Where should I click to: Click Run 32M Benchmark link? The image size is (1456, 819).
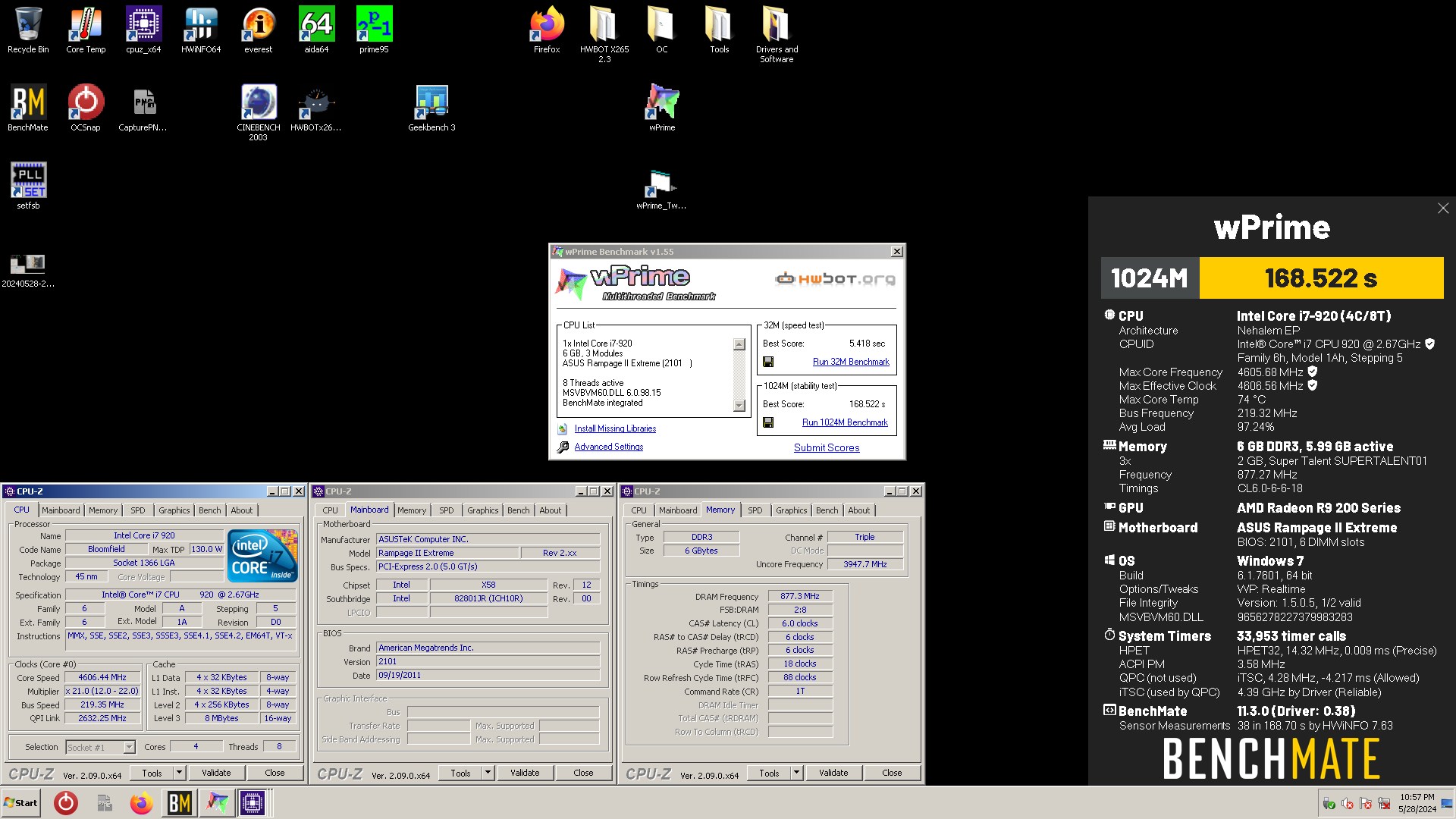tap(851, 362)
